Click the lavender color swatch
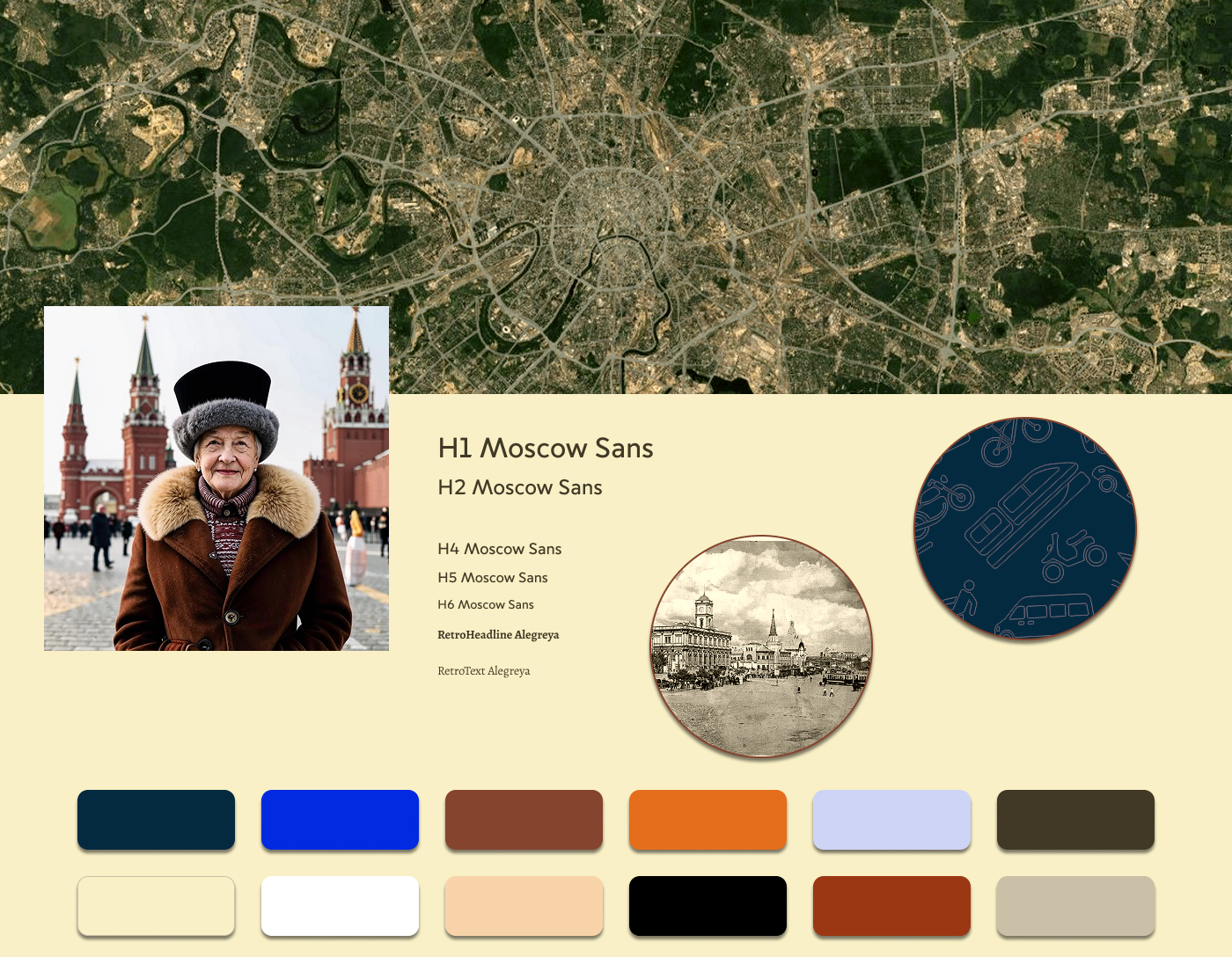Image resolution: width=1232 pixels, height=957 pixels. click(x=891, y=819)
